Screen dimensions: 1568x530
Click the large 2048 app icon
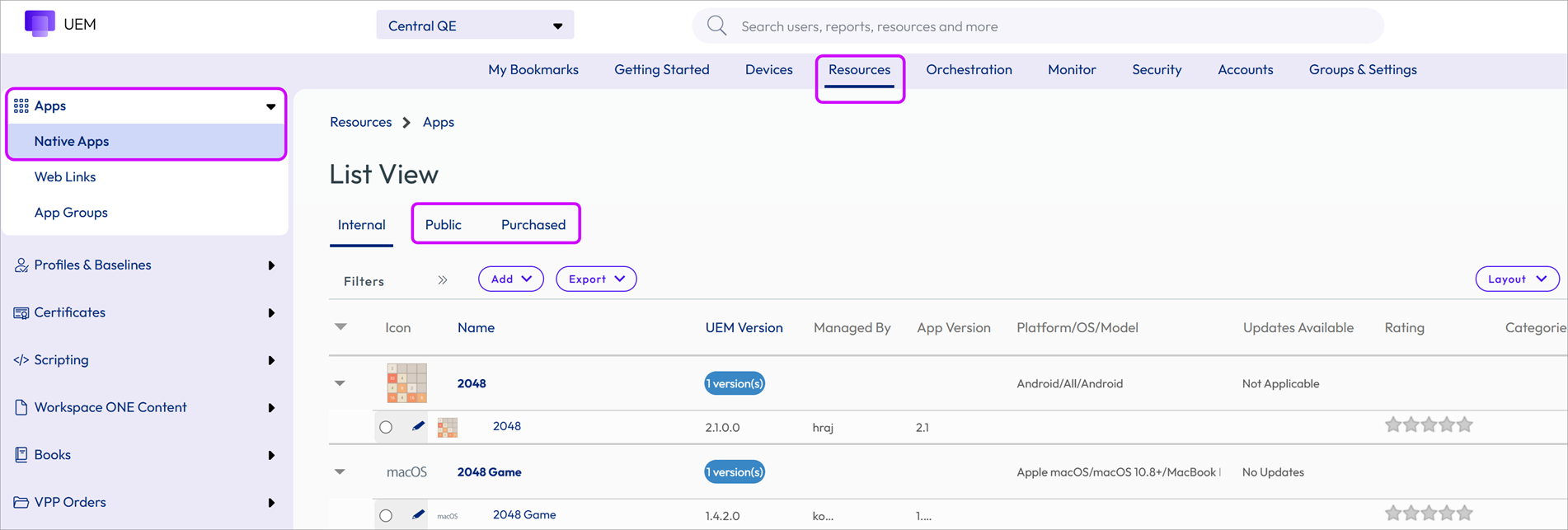[x=406, y=382]
